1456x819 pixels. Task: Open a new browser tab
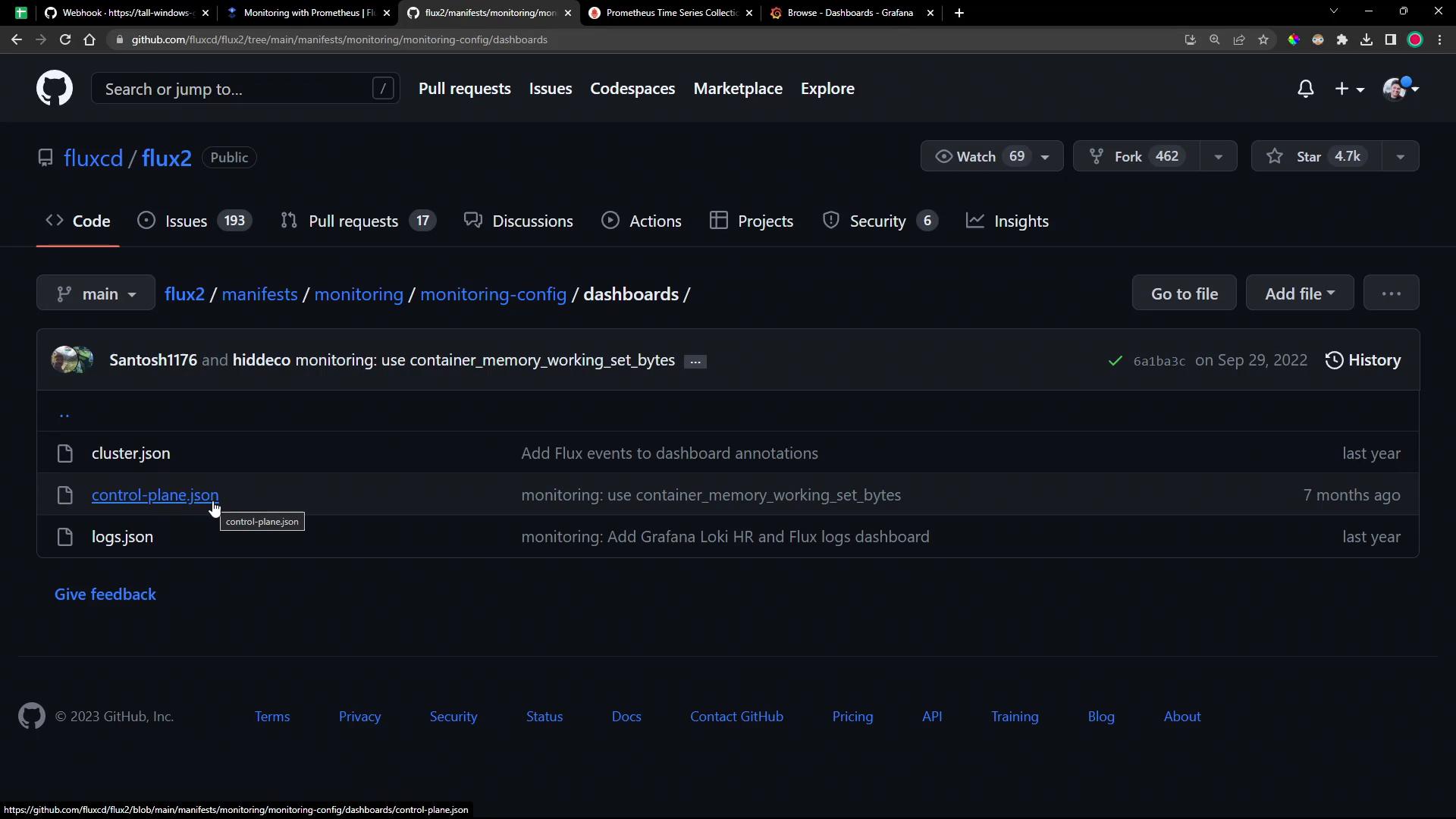959,13
